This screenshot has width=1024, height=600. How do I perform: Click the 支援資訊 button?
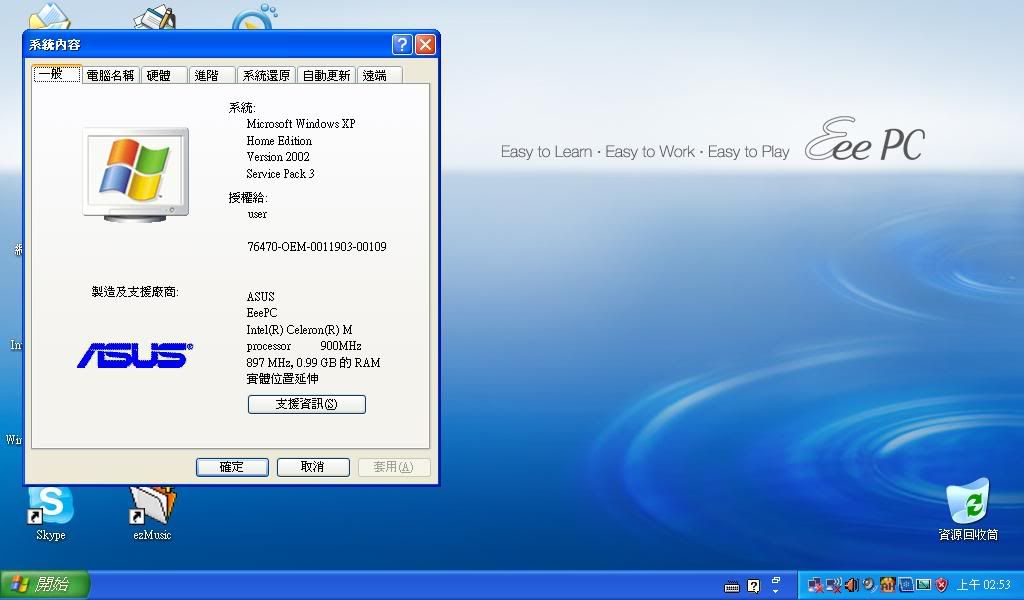306,405
